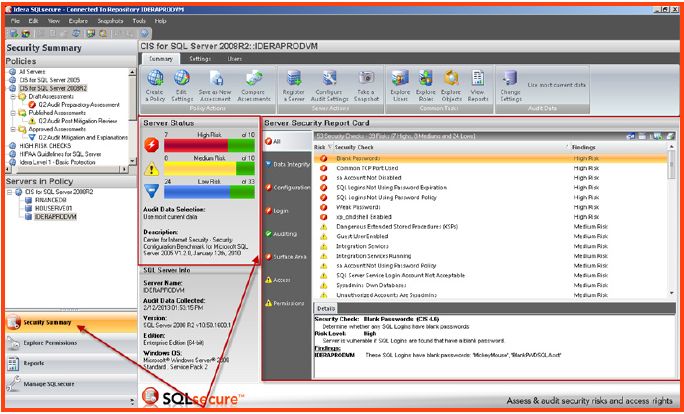Click the Policies horizontal scroll right arrow

point(126,169)
